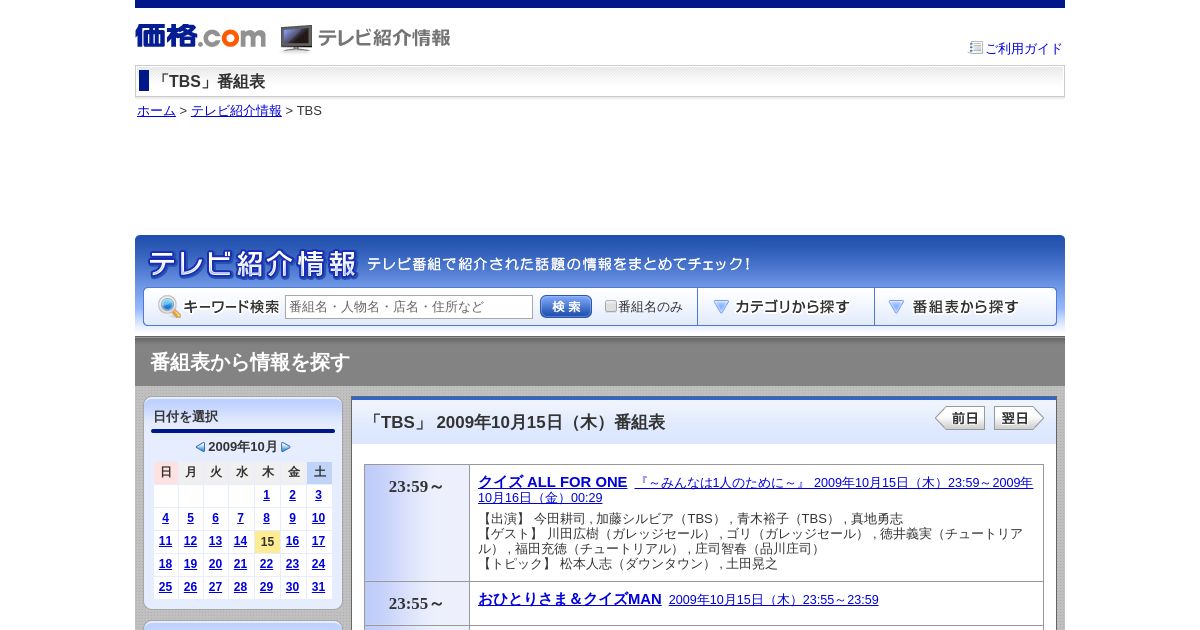Image resolution: width=1200 pixels, height=630 pixels.
Task: Click the magnifier icon beside キーワード検索
Action: click(169, 307)
